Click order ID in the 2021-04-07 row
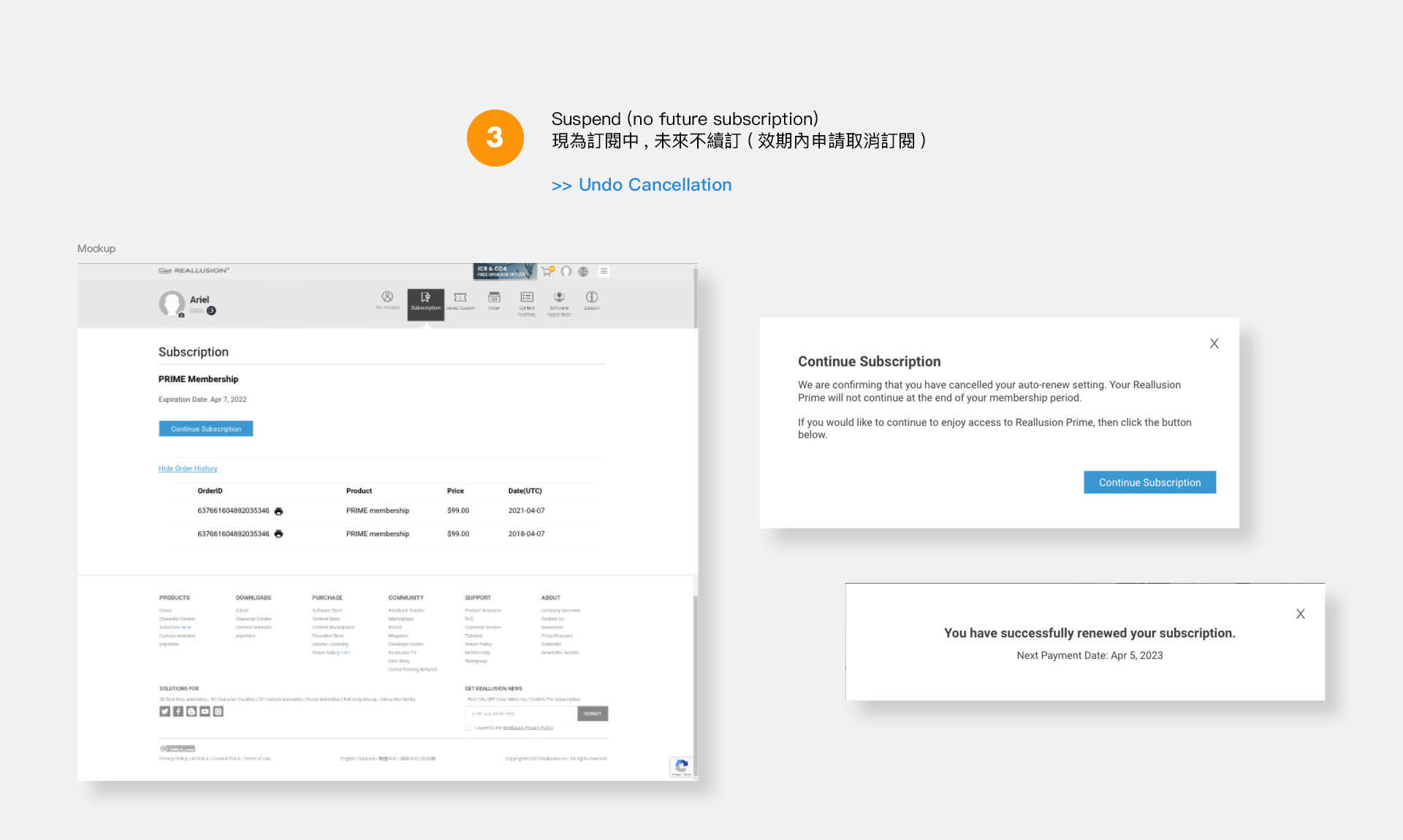 (x=233, y=511)
